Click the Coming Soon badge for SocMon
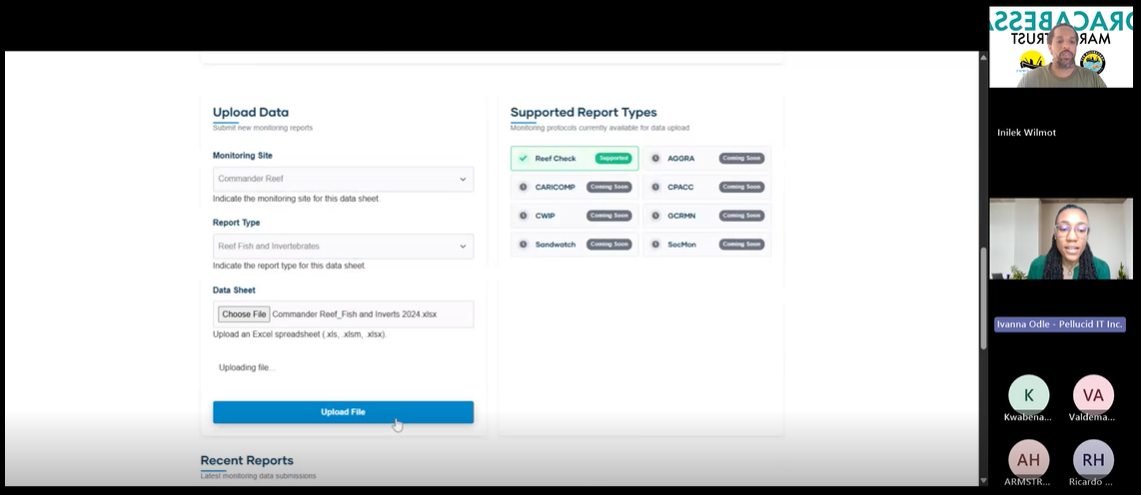1141x495 pixels. [x=742, y=244]
